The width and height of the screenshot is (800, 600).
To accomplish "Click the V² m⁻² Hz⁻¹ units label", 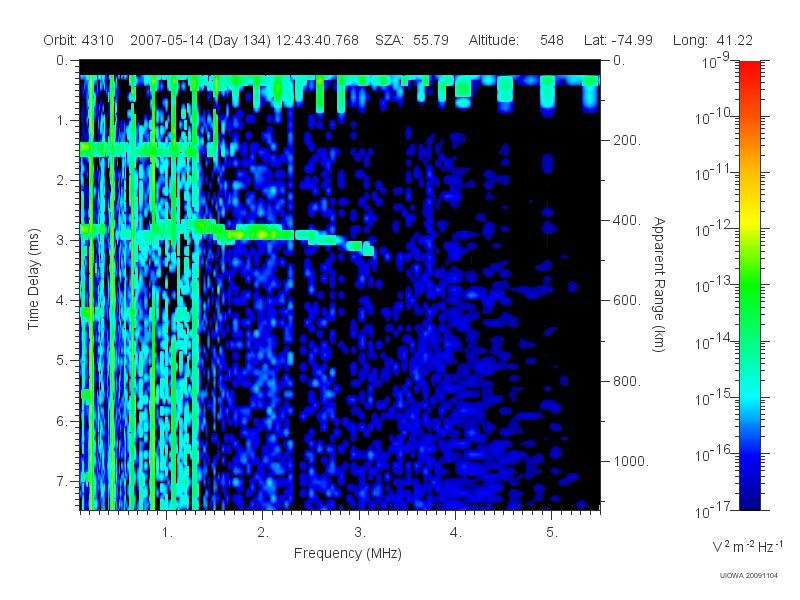I will click(x=747, y=546).
